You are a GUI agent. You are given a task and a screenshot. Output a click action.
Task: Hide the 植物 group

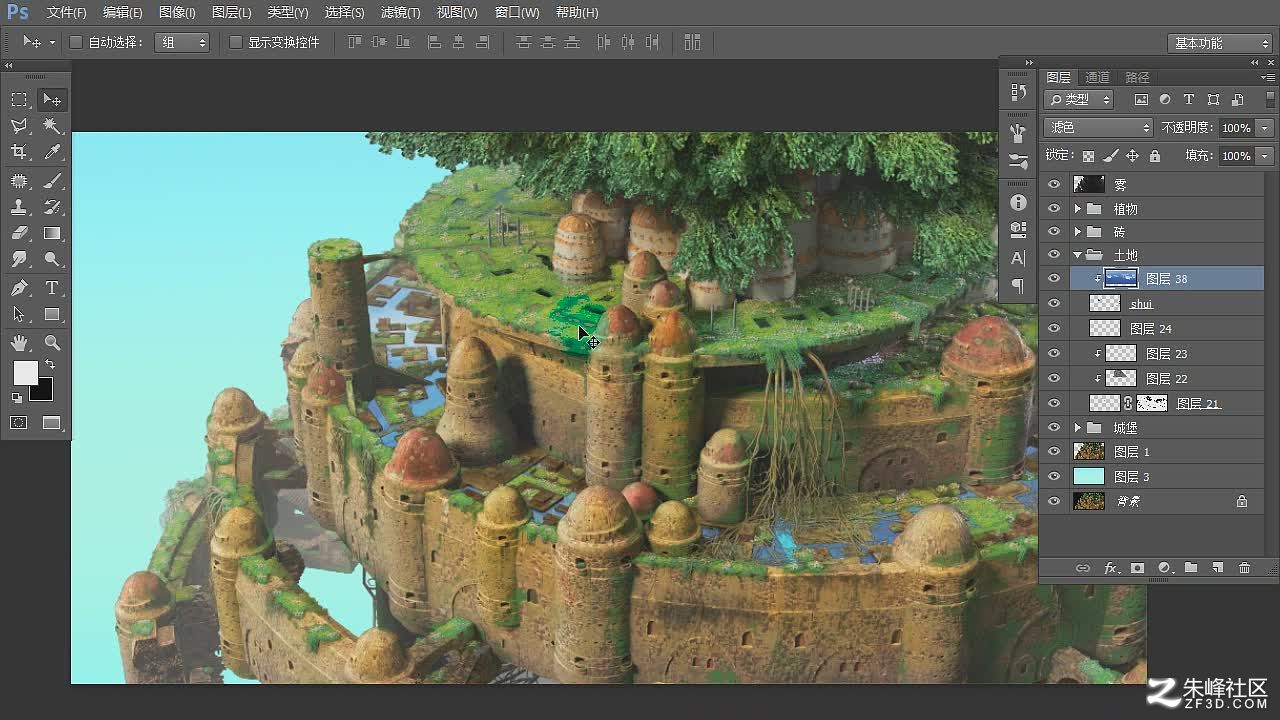coord(1054,208)
